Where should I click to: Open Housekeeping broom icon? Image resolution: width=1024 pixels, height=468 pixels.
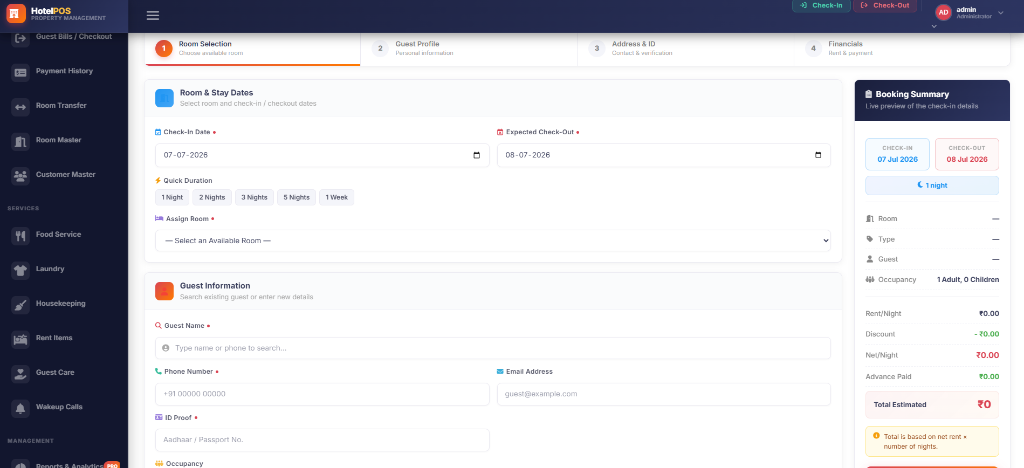coord(20,304)
